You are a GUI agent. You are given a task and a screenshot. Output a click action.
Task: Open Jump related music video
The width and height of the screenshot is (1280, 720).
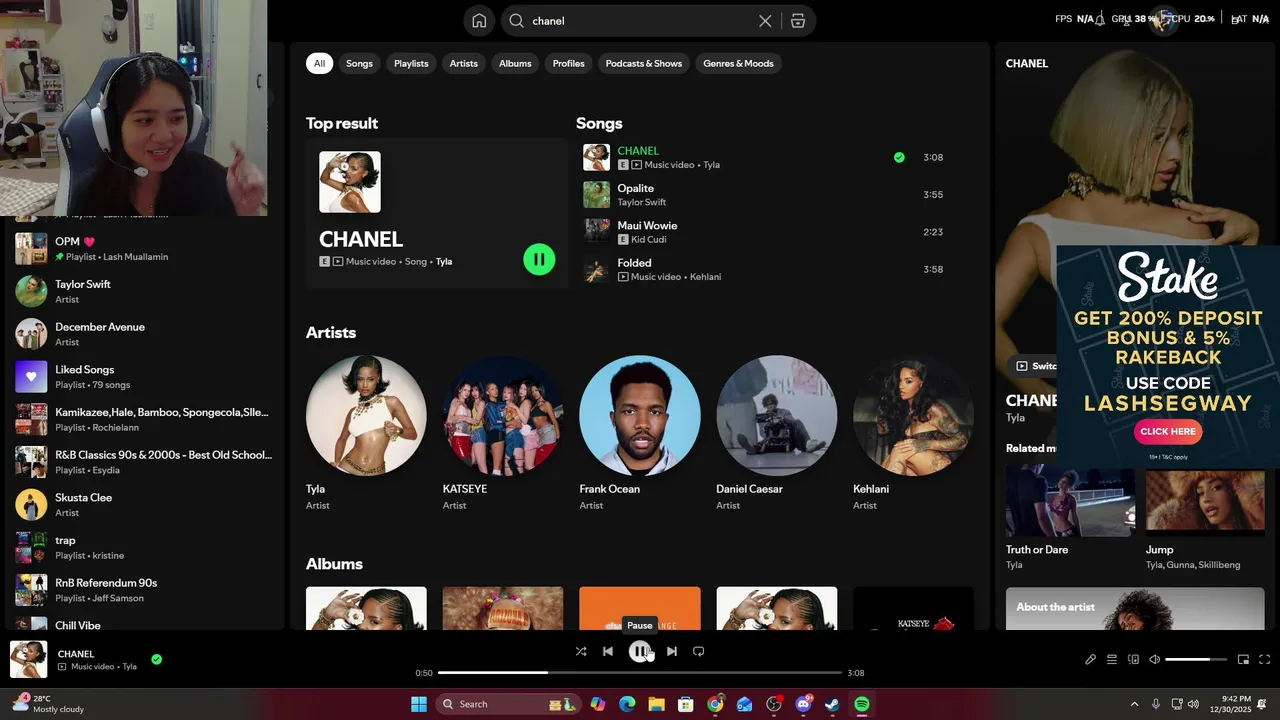[x=1205, y=517]
